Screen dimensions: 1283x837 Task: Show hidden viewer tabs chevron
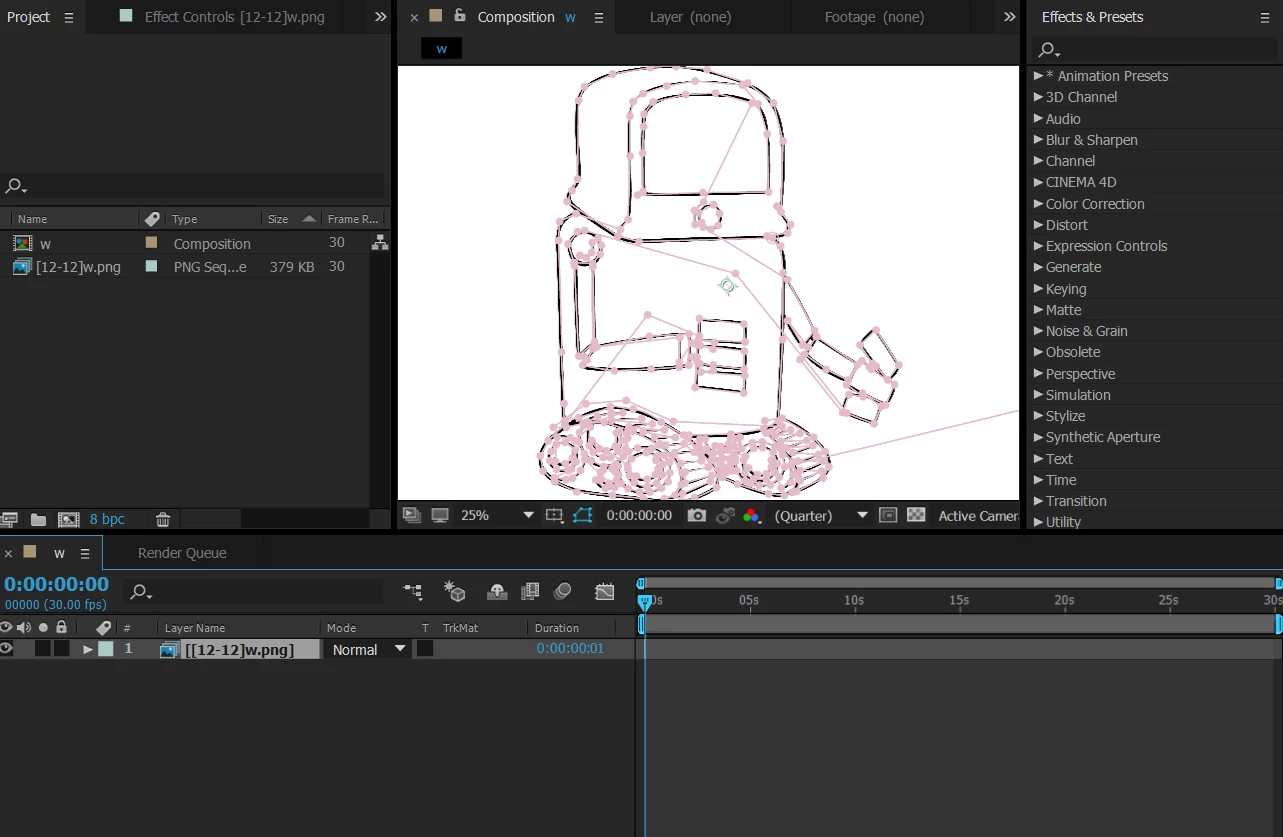click(1009, 17)
